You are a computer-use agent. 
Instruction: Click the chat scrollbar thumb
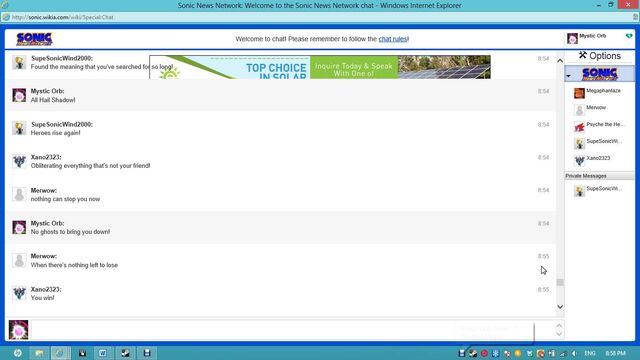point(560,282)
